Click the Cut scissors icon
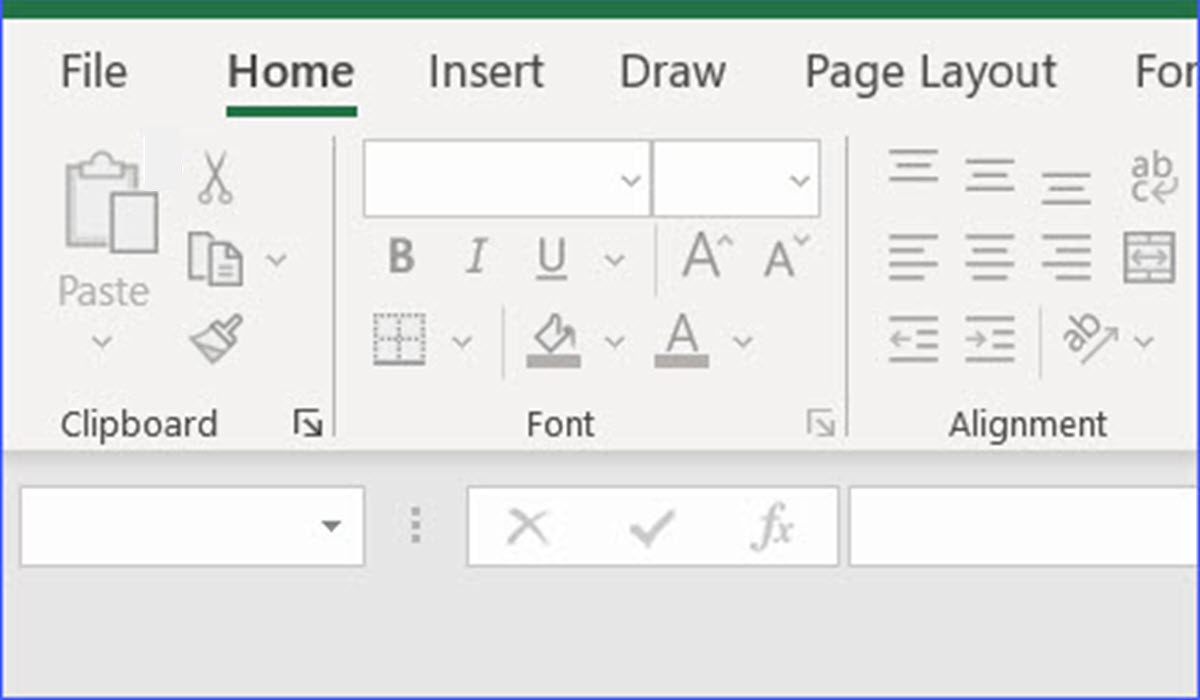This screenshot has width=1200, height=700. pyautogui.click(x=214, y=178)
